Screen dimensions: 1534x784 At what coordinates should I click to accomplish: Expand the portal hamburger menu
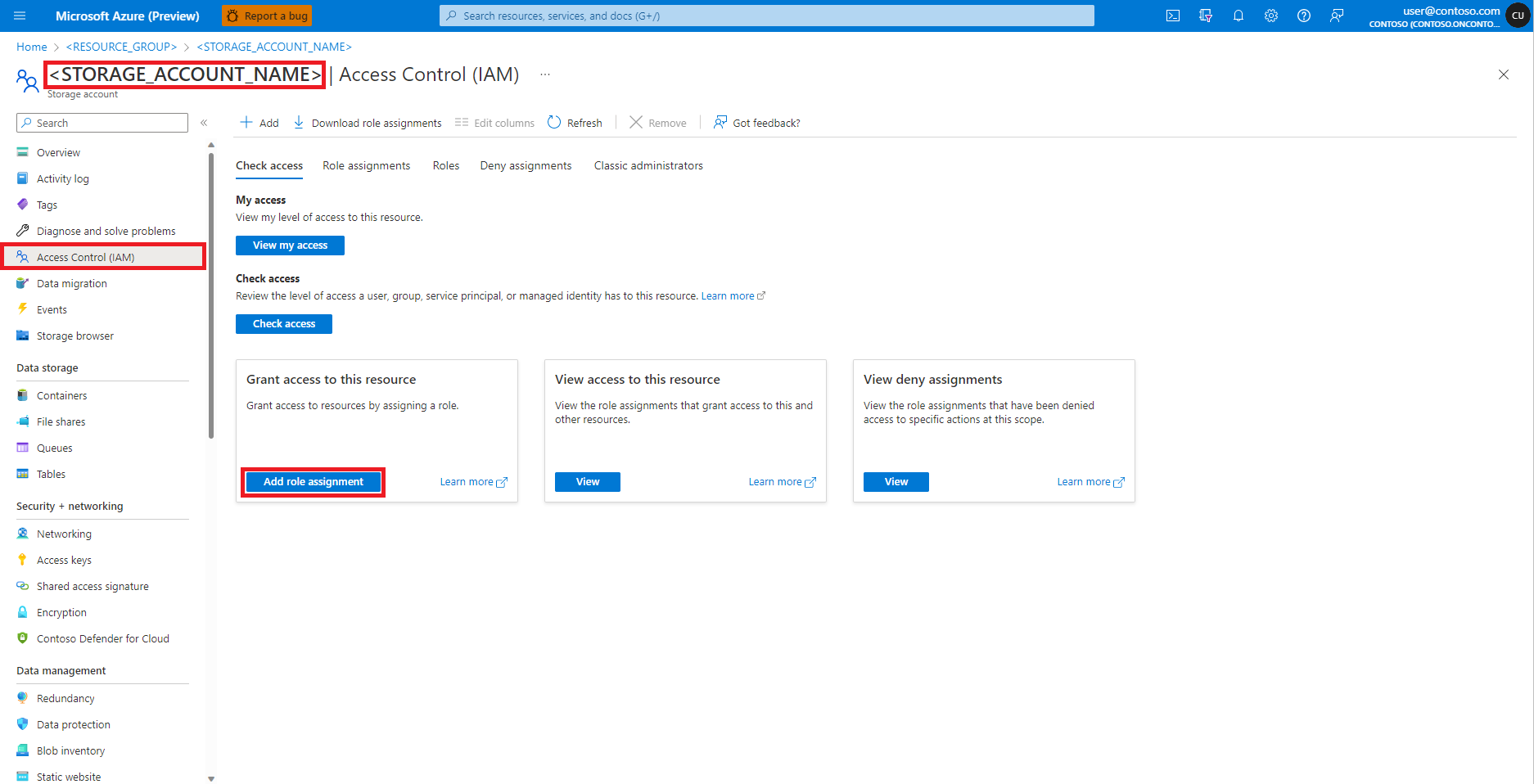click(18, 15)
